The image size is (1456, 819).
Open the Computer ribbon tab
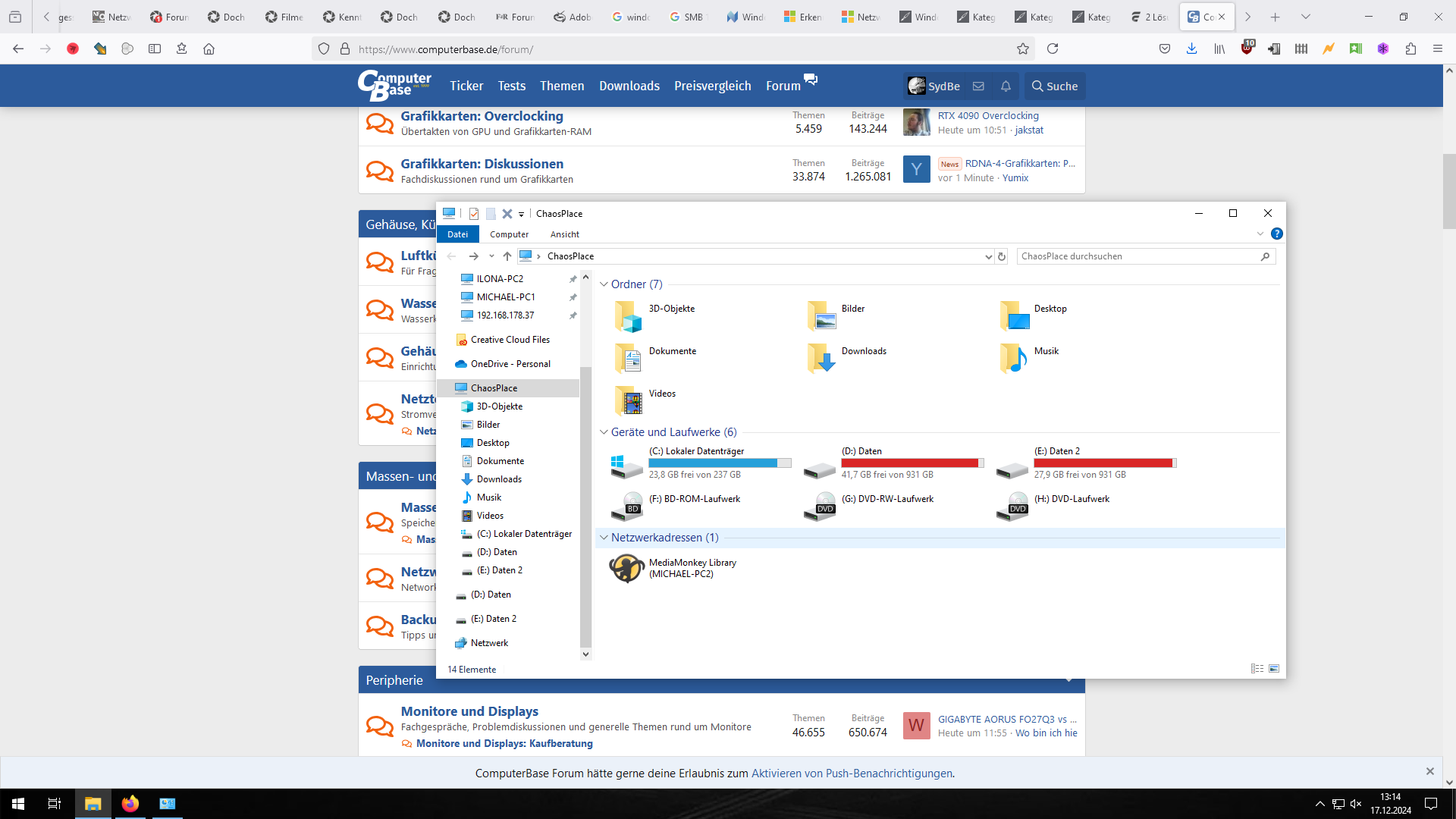pos(509,234)
